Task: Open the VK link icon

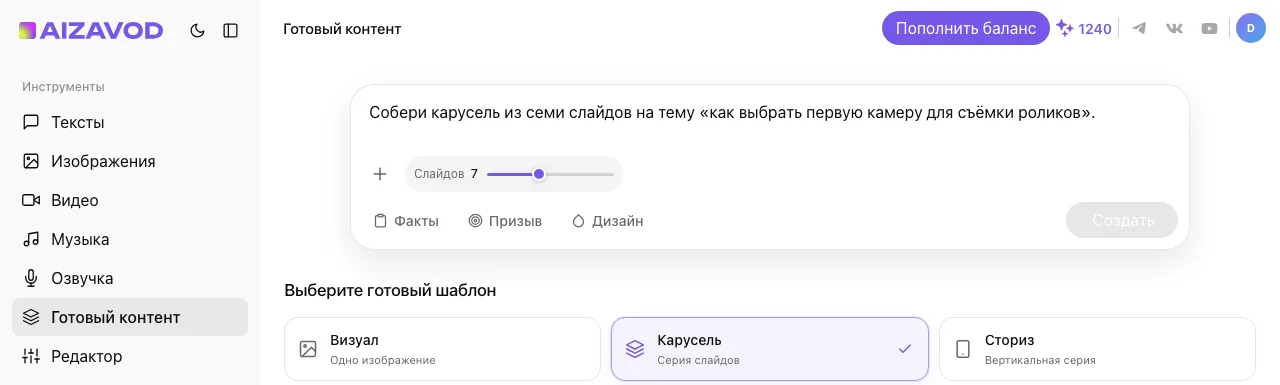Action: pyautogui.click(x=1174, y=29)
